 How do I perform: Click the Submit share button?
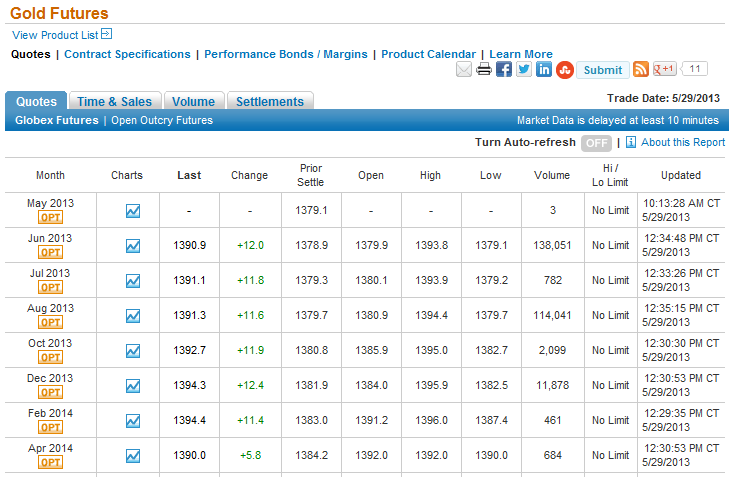coord(603,70)
